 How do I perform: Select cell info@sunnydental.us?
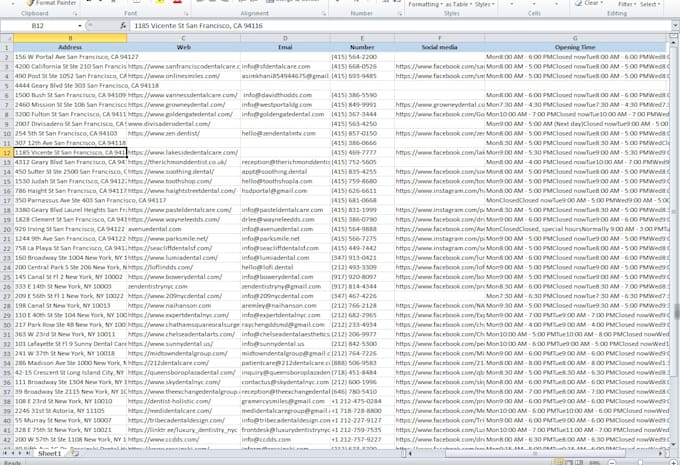285,344
